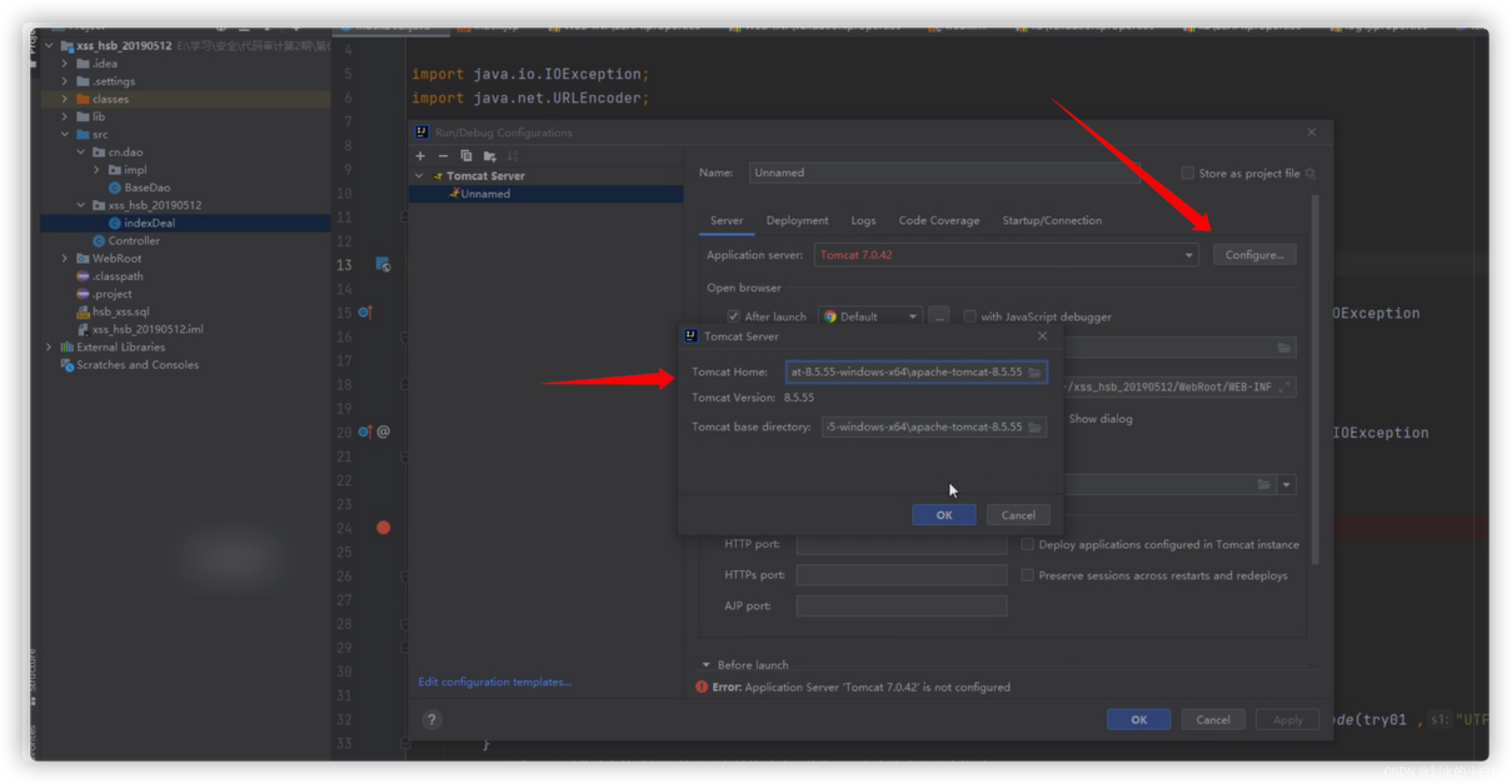Browse folder icon in field behind Tomcat dialog
1512x784 pixels.
point(1284,348)
